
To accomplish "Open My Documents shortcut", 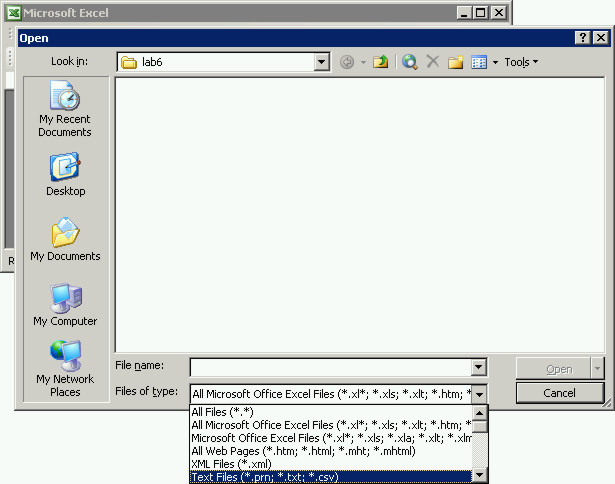I will (65, 240).
